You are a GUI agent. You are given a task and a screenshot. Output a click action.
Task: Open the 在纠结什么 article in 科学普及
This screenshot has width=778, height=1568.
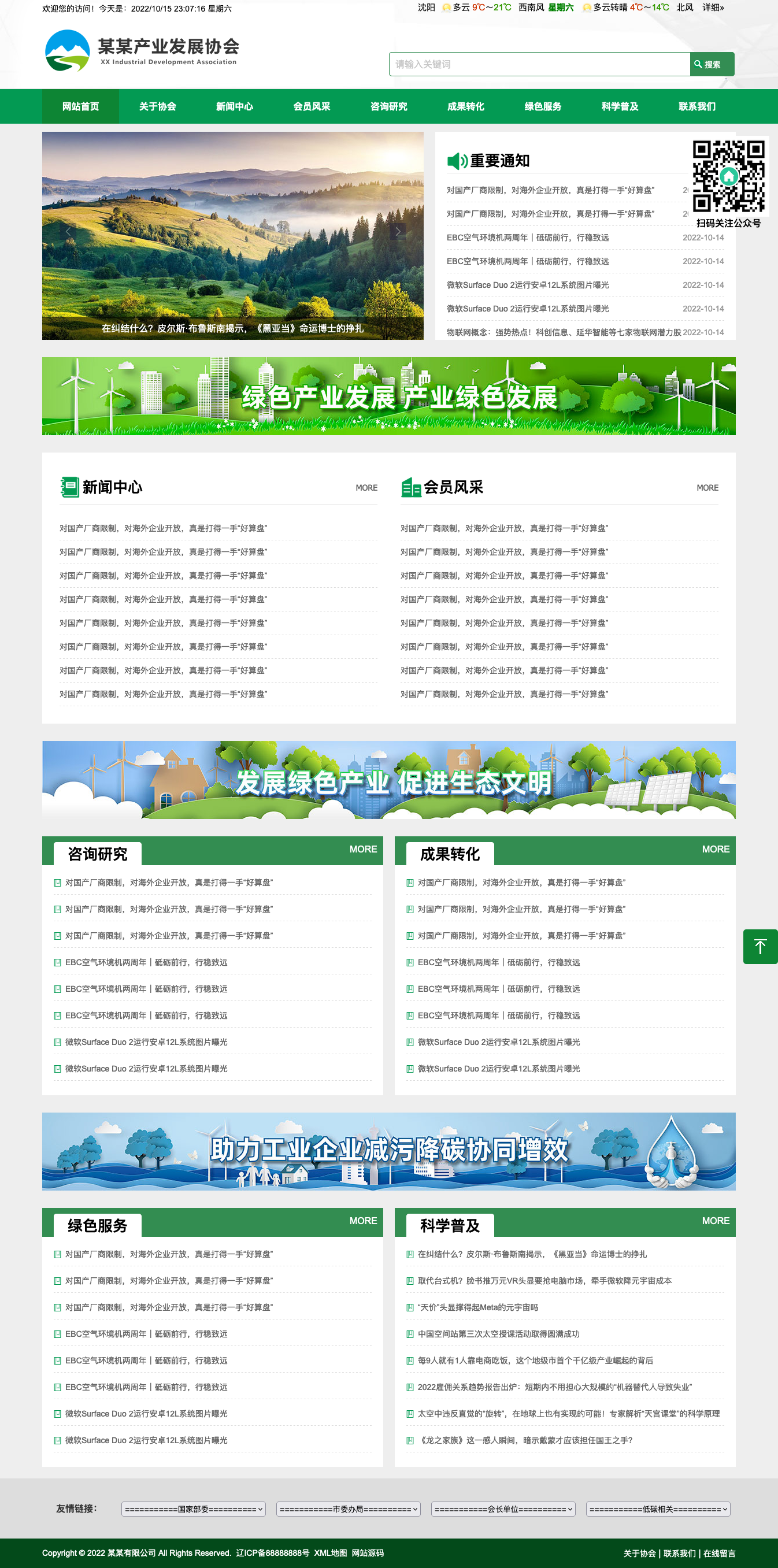tap(532, 1254)
